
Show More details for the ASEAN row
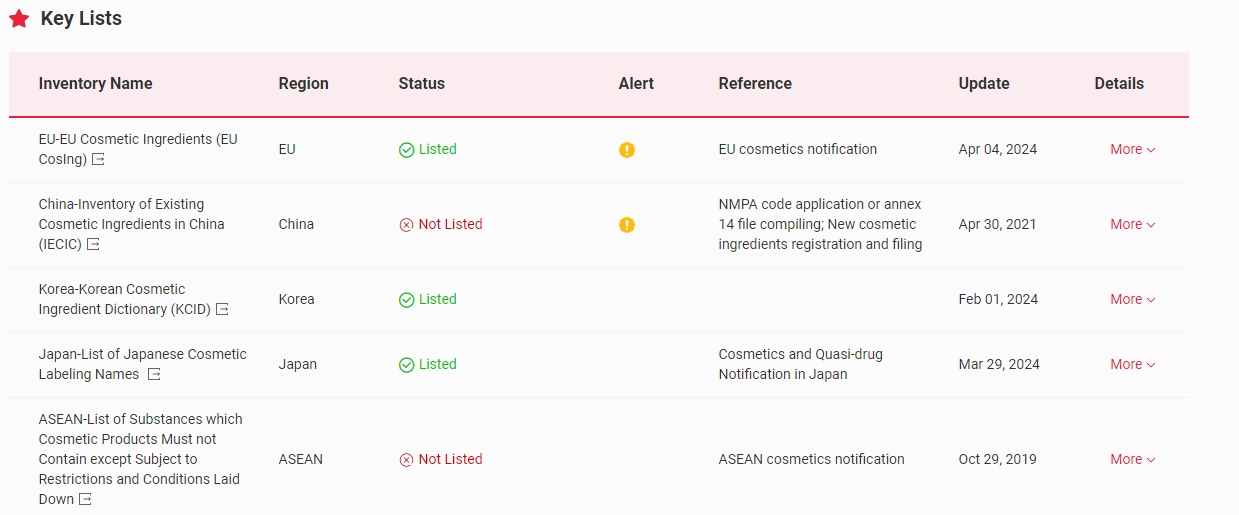click(x=1132, y=460)
